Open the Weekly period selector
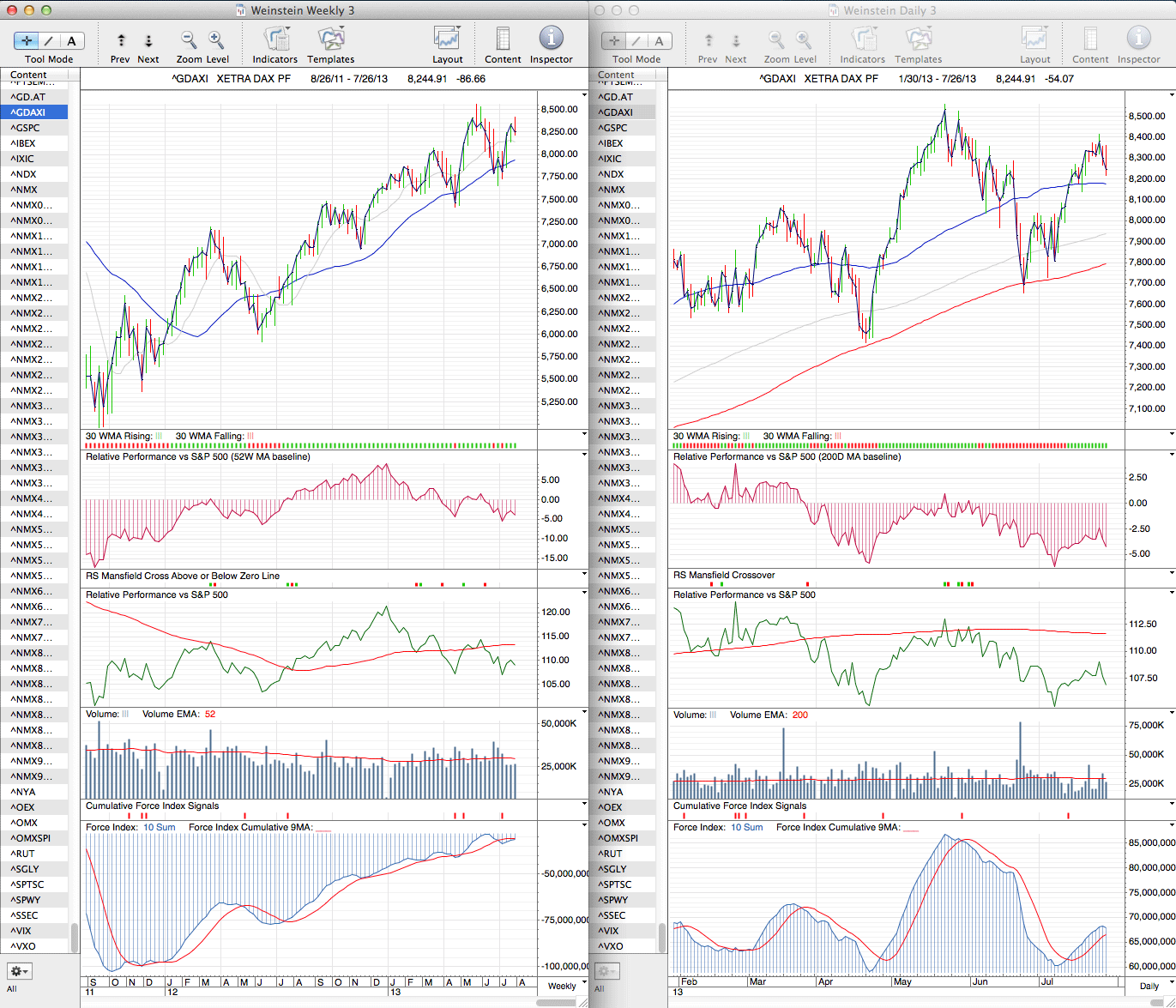This screenshot has width=1176, height=1008. [566, 986]
